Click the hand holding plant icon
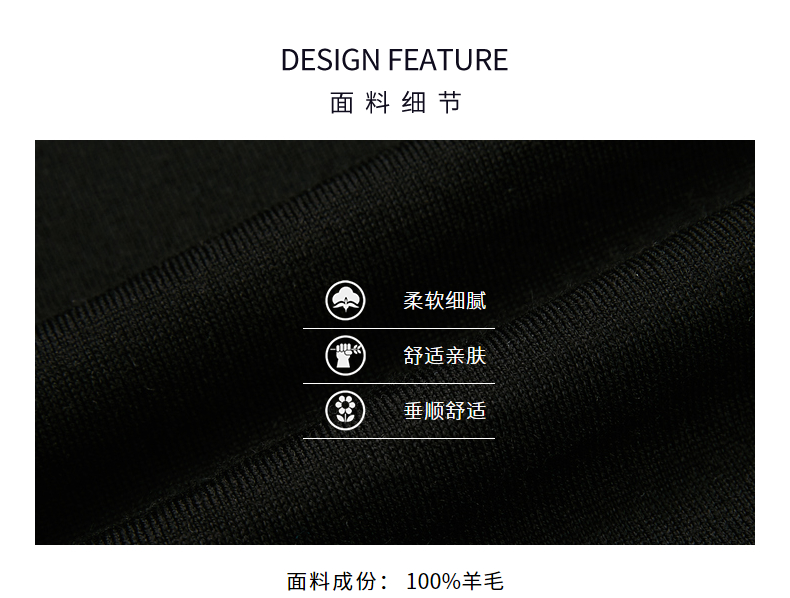Screen dimensions: 790x598 pyautogui.click(x=345, y=356)
